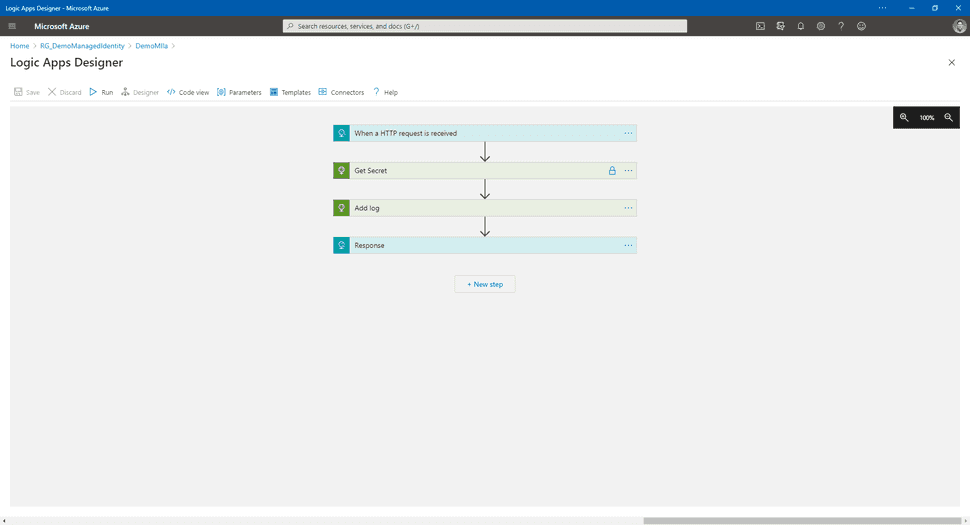The height and width of the screenshot is (525, 970).
Task: Click the Get Secret step icon
Action: point(341,171)
